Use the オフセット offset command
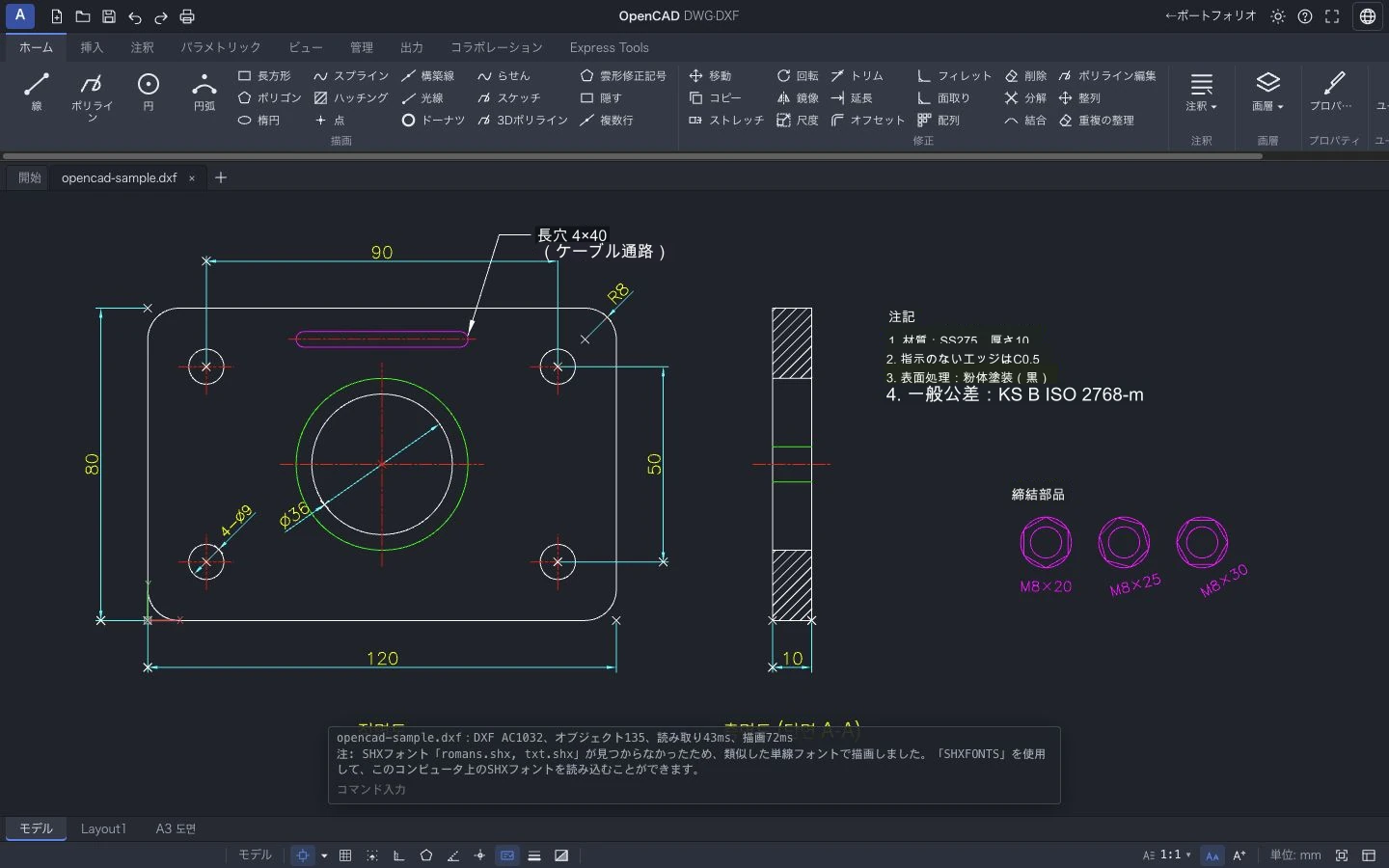 [x=868, y=121]
